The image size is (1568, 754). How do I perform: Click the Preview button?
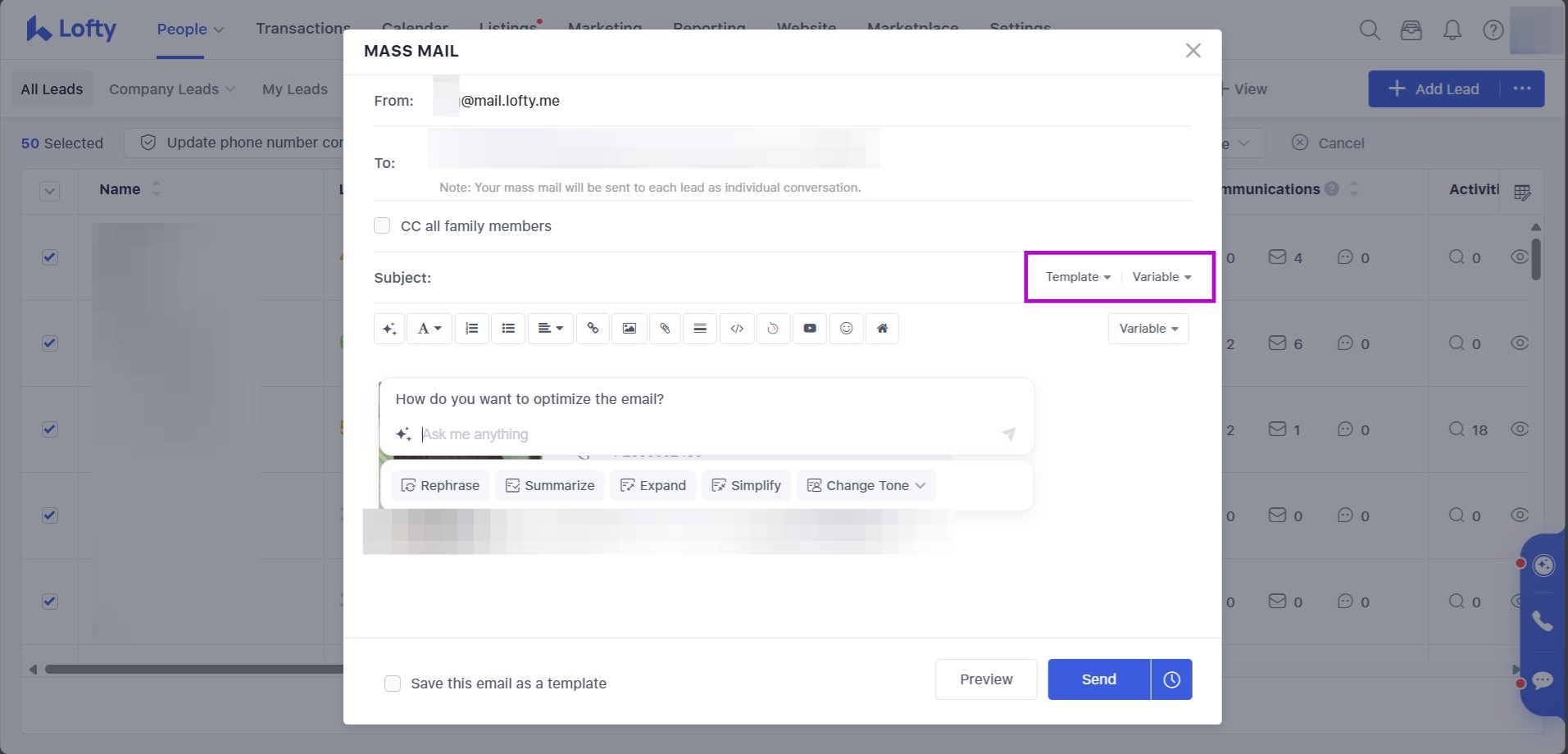click(985, 679)
